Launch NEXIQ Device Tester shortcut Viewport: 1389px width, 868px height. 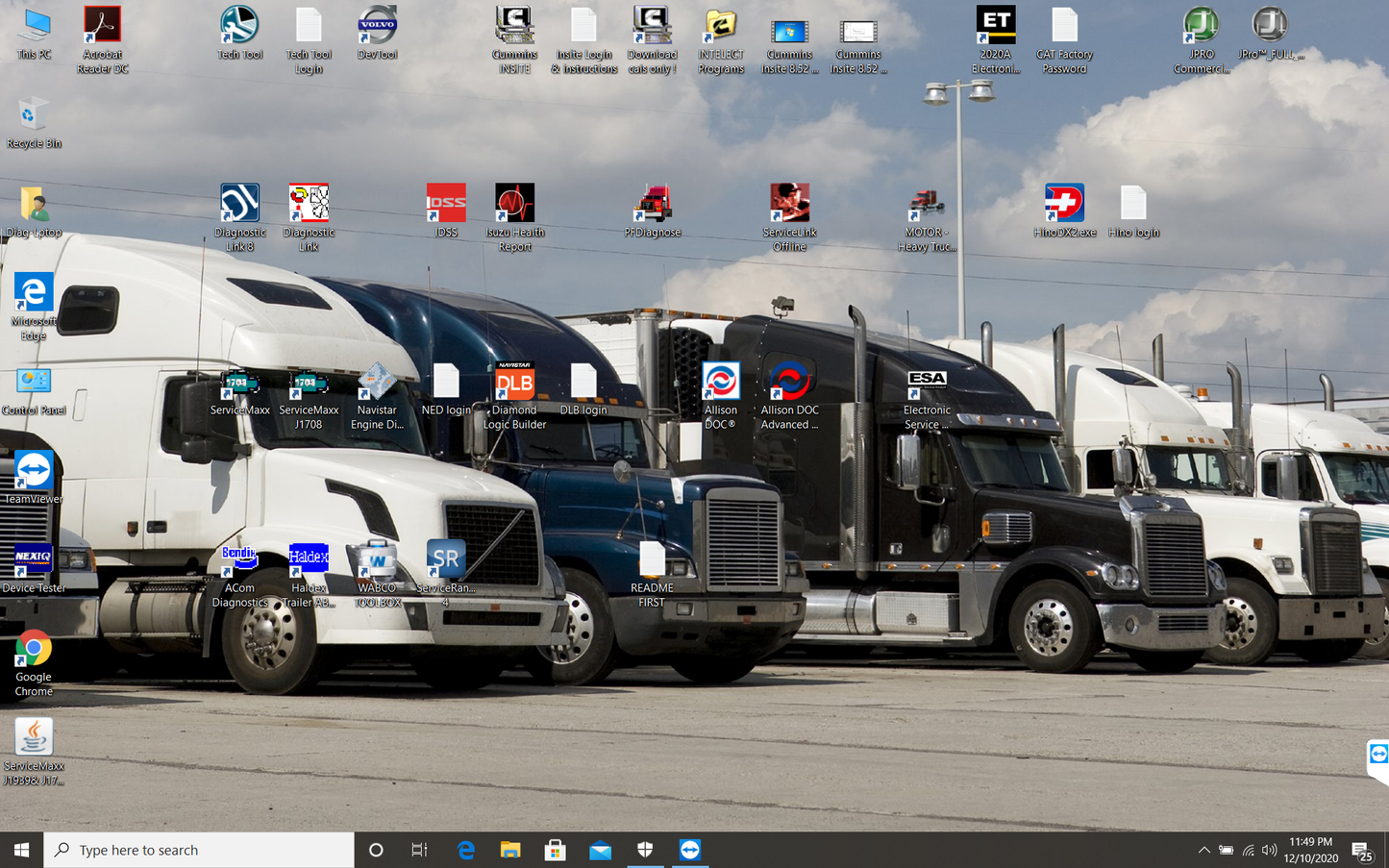tap(34, 567)
